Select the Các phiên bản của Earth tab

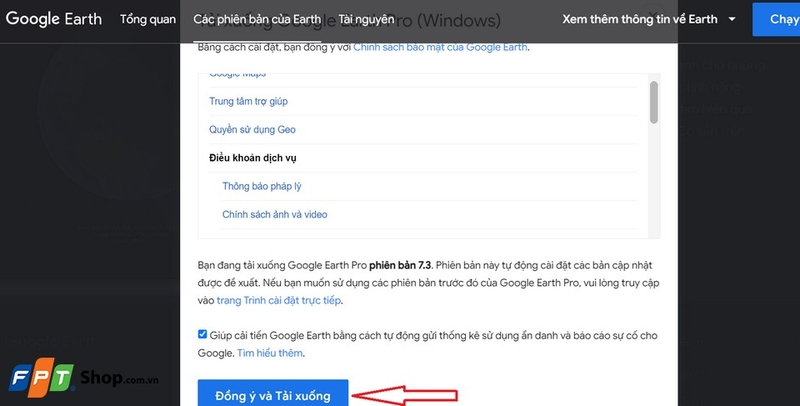point(257,19)
